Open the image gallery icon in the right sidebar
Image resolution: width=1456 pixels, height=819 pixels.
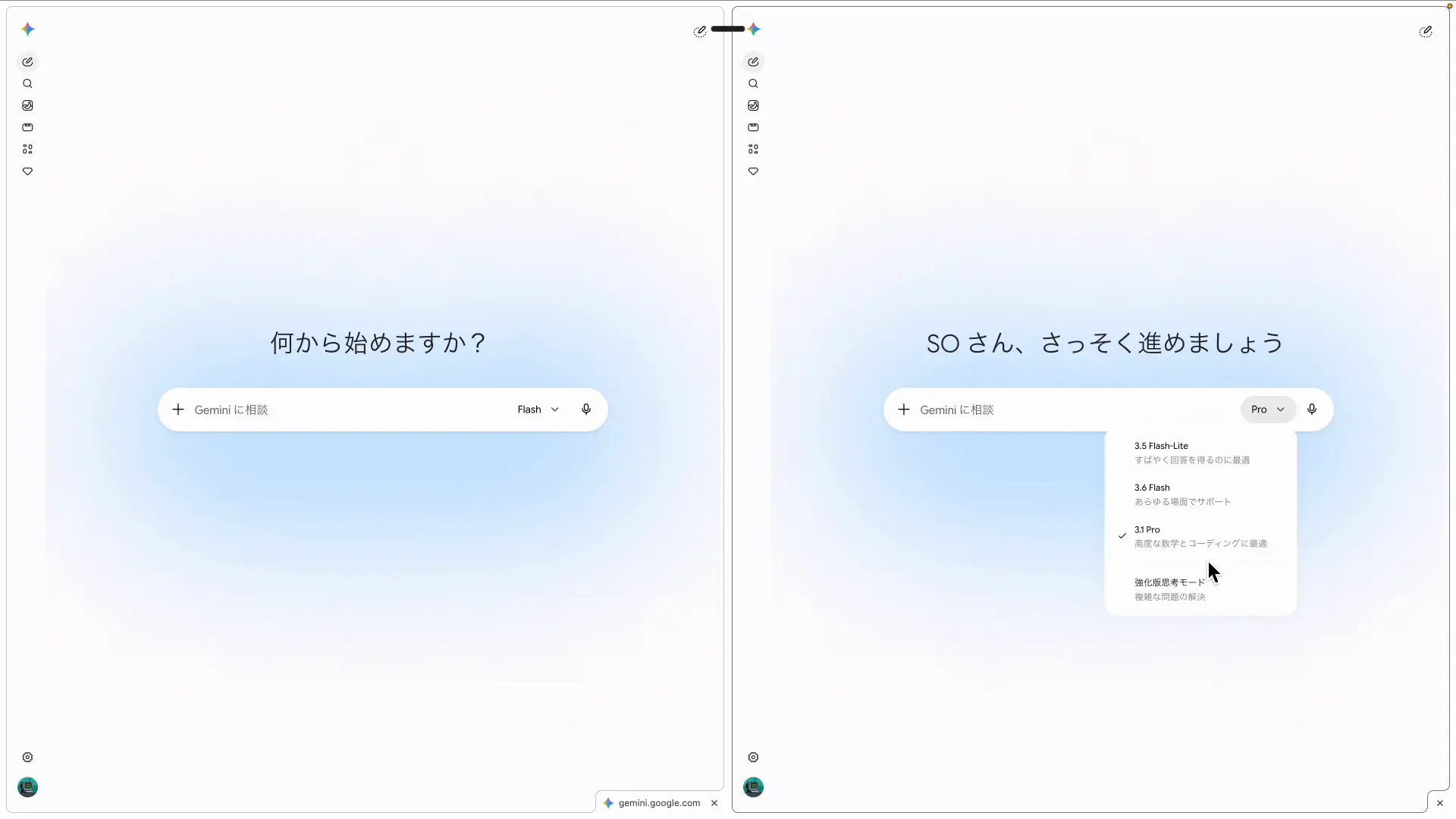[x=754, y=105]
